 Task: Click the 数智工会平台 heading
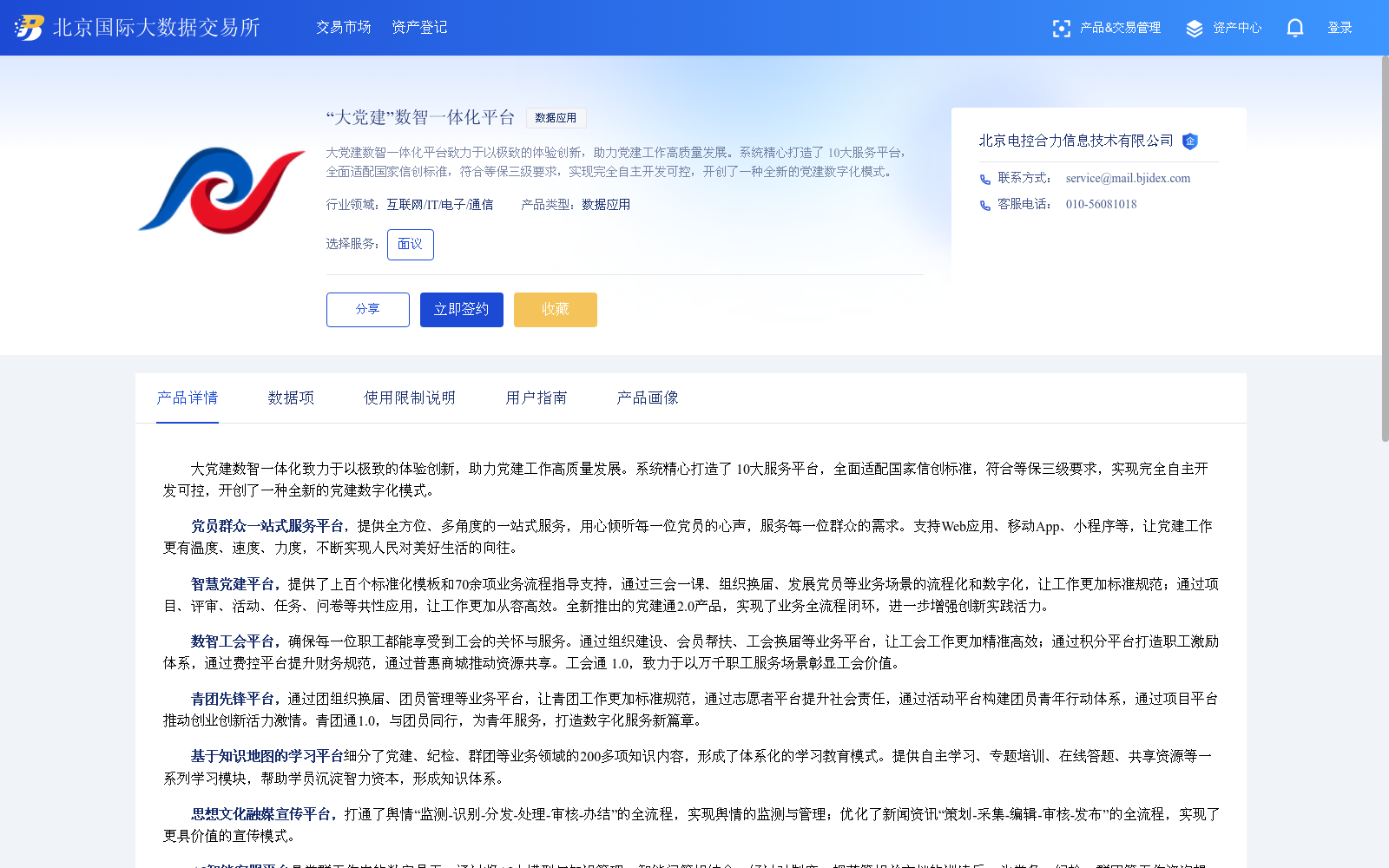[233, 641]
